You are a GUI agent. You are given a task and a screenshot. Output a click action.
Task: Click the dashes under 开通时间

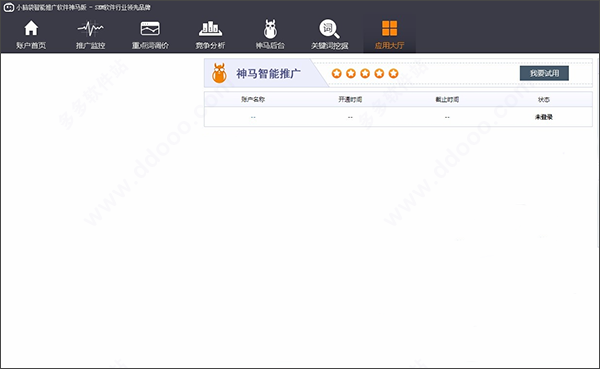(350, 117)
